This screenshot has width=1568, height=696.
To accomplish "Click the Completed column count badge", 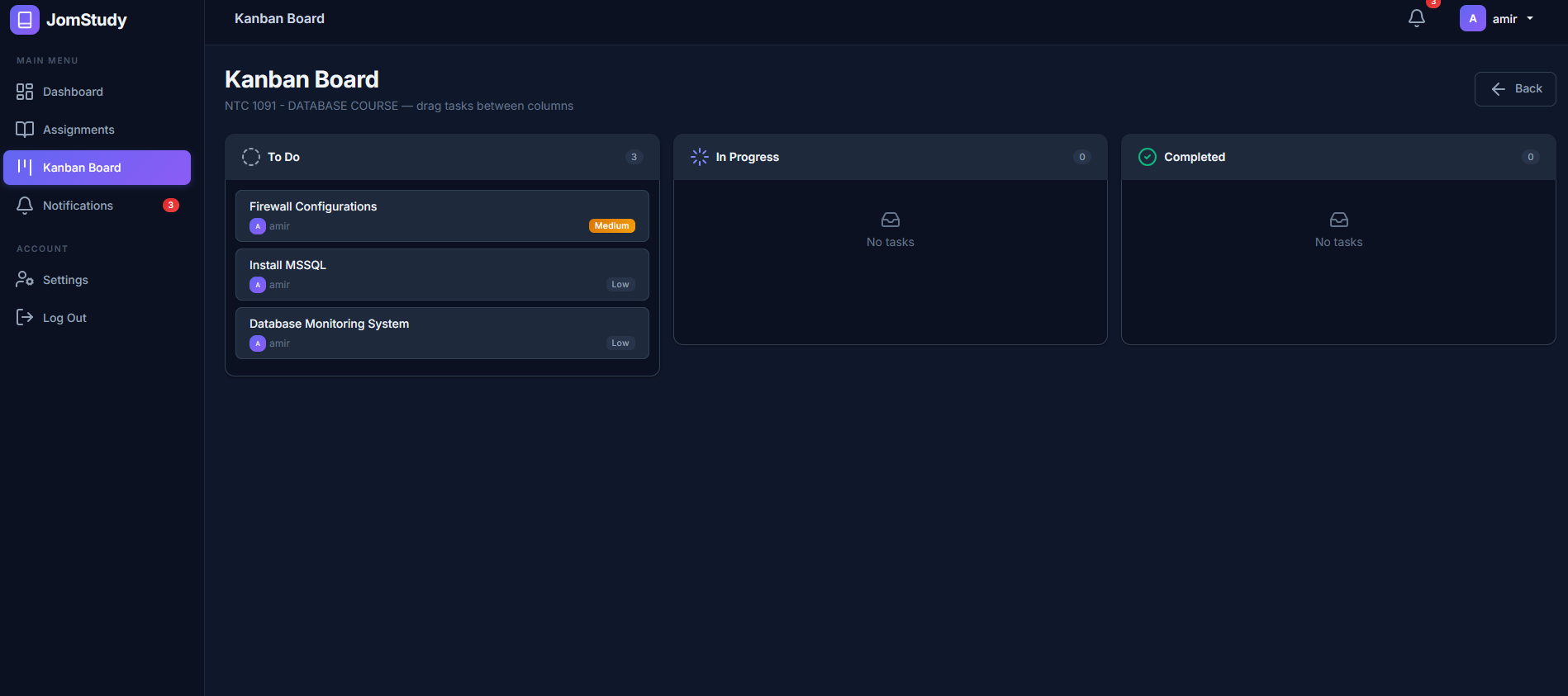I will pyautogui.click(x=1531, y=157).
